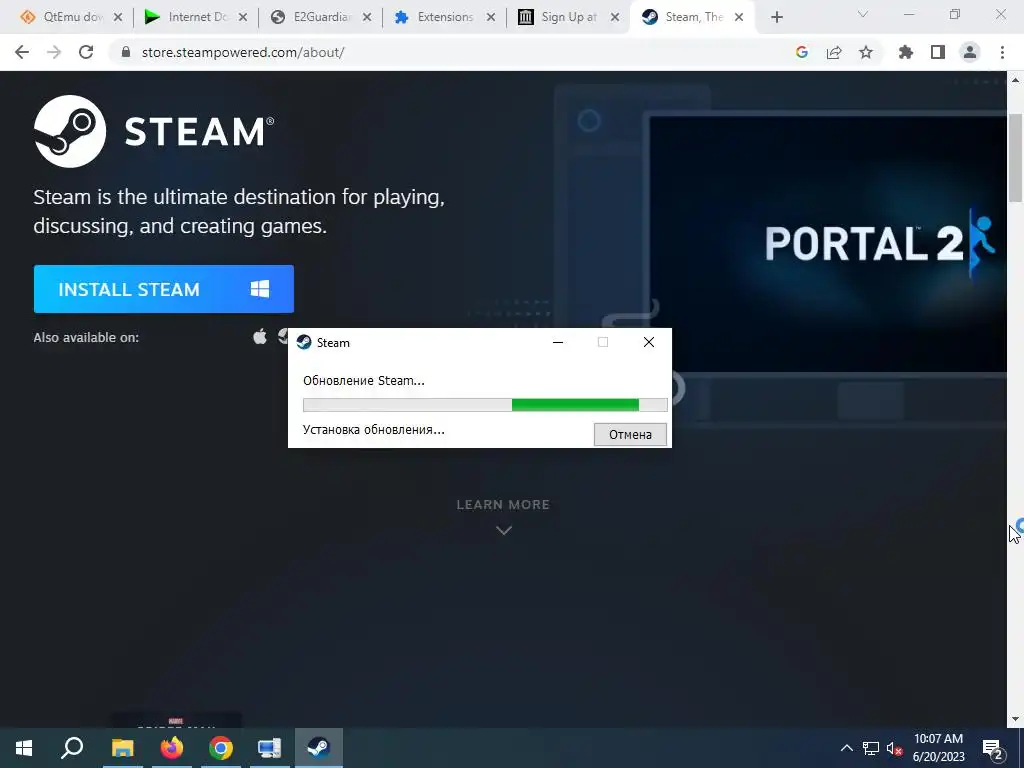Open Firefox from the taskbar
This screenshot has width=1024, height=768.
172,748
